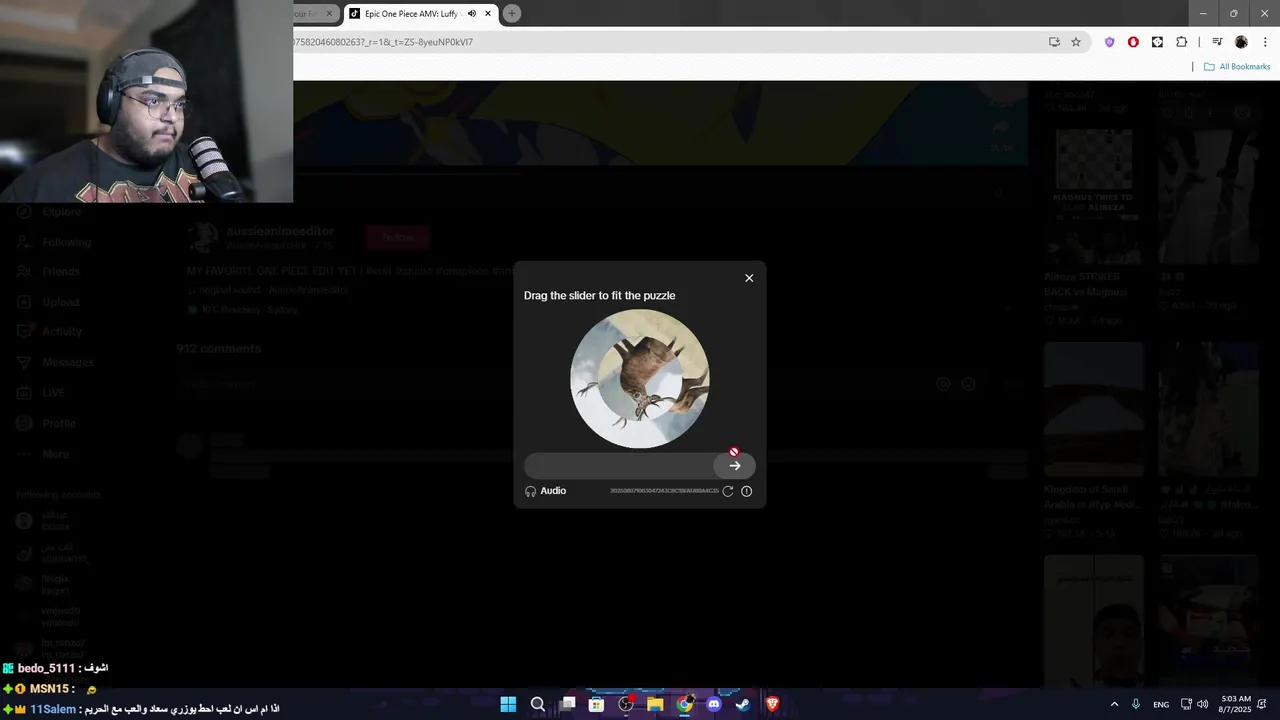
Task: Open File Explorer from the taskbar
Action: (x=655, y=704)
